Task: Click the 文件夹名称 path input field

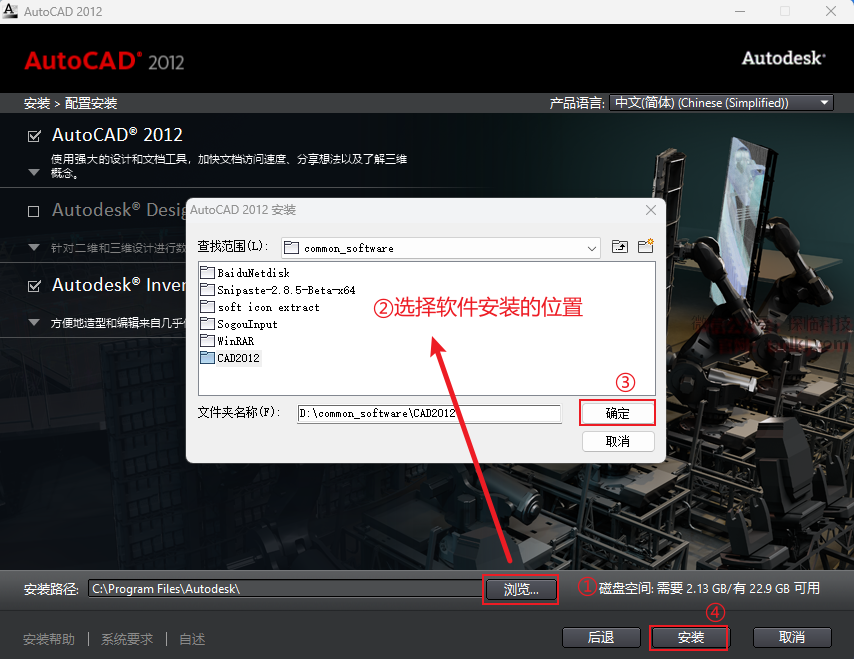Action: (x=429, y=413)
